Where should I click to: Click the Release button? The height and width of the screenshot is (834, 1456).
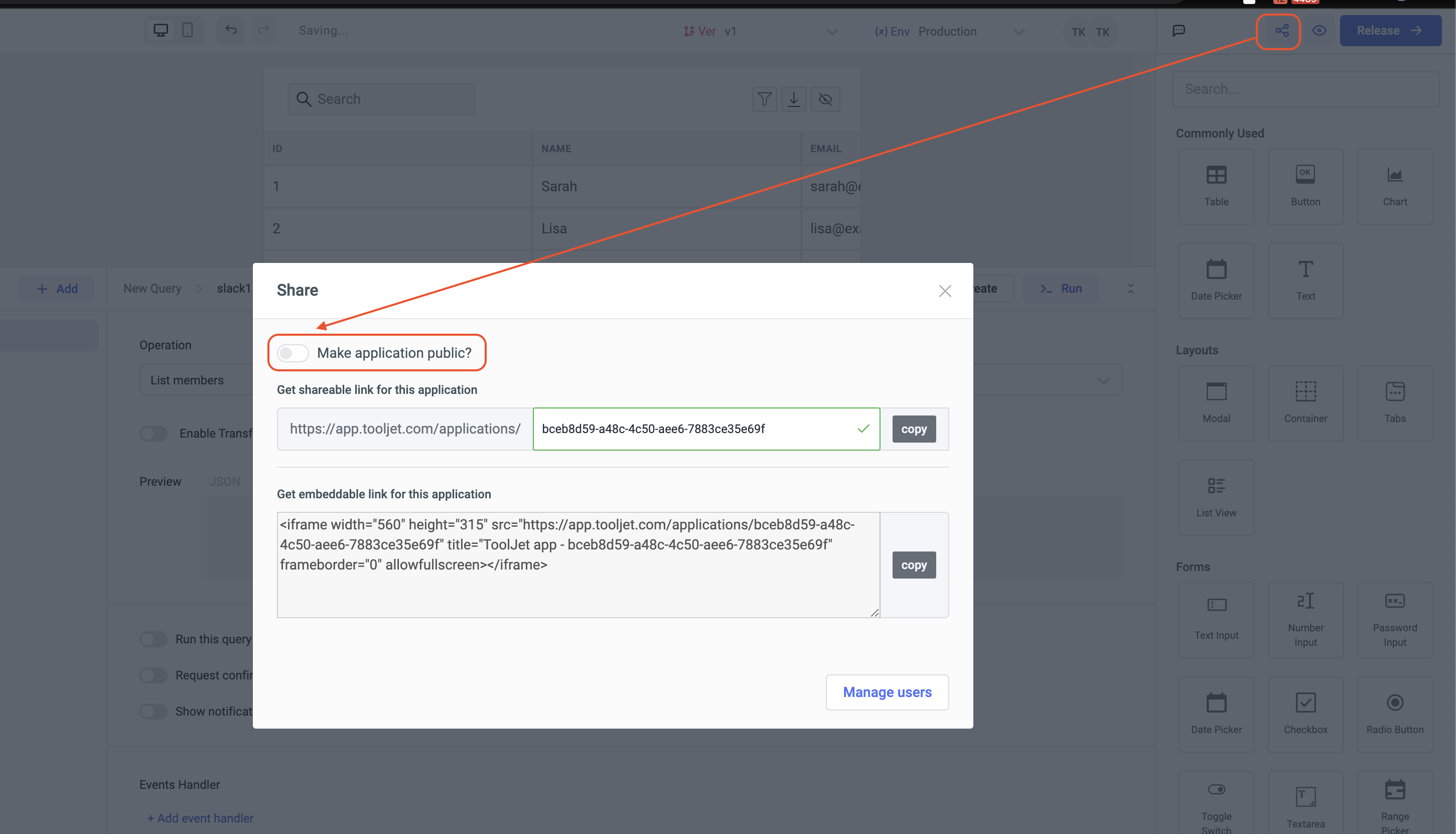(x=1390, y=30)
